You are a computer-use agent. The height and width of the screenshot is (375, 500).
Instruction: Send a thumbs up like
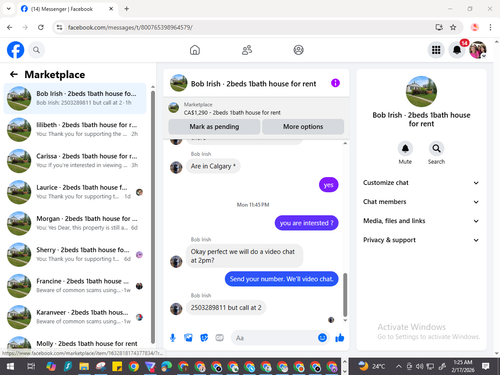339,338
